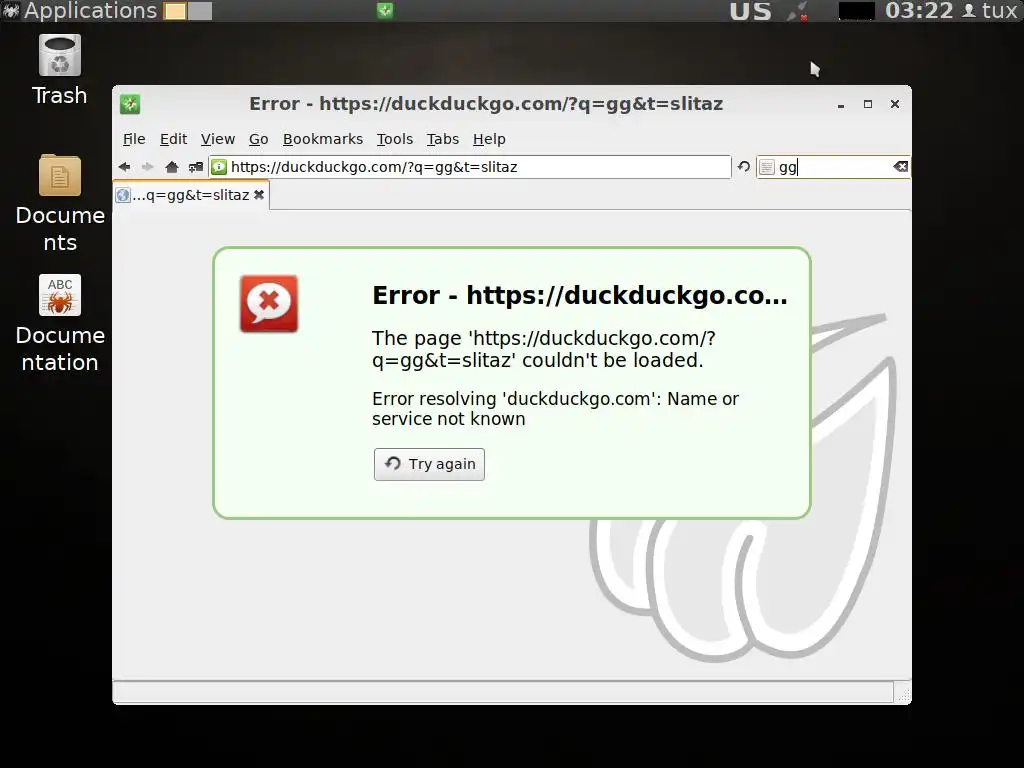The height and width of the screenshot is (768, 1024).
Task: Switch to the first workspace in pager
Action: tap(175, 11)
